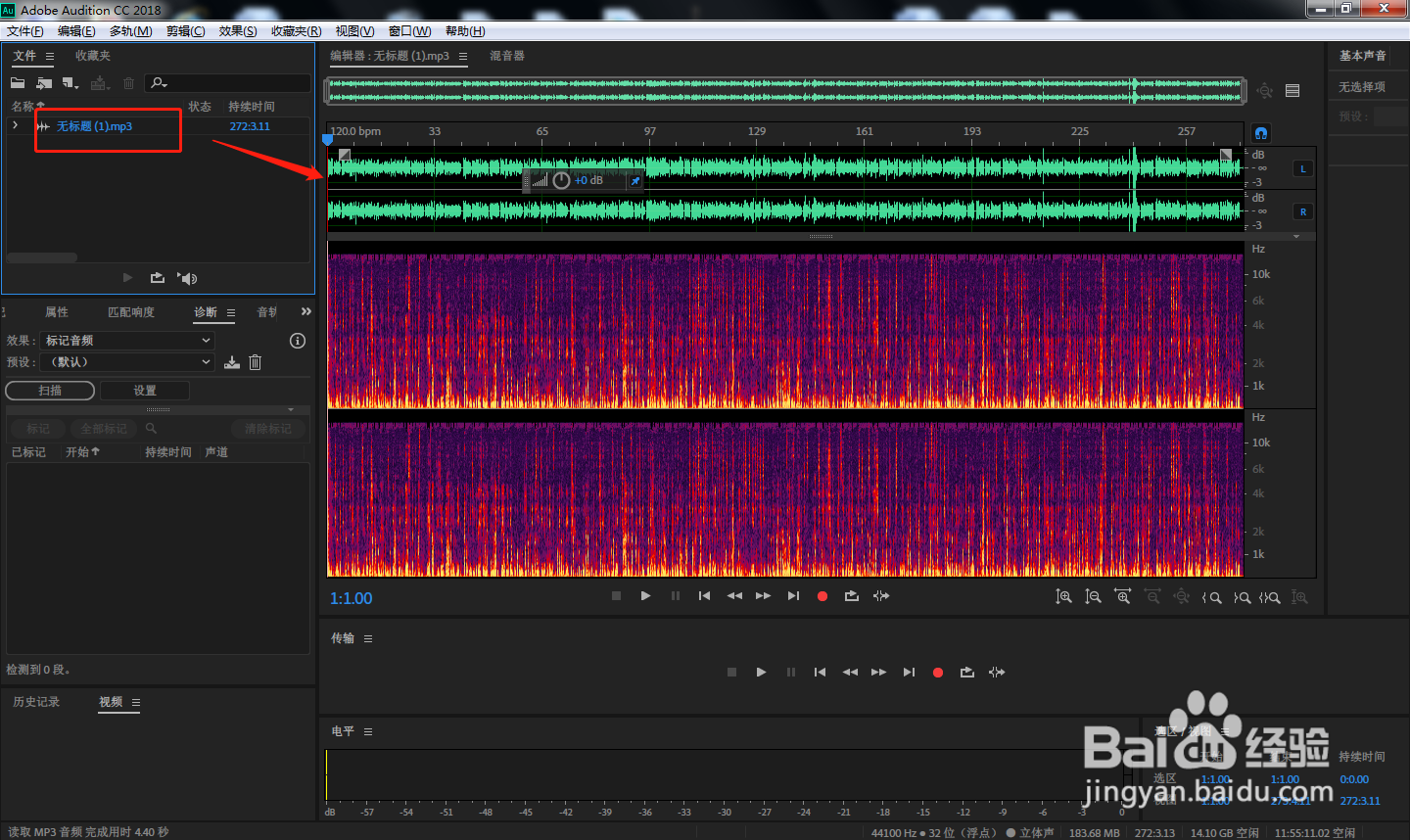Click the search field in Files panel
The width and height of the screenshot is (1410, 840).
(227, 83)
